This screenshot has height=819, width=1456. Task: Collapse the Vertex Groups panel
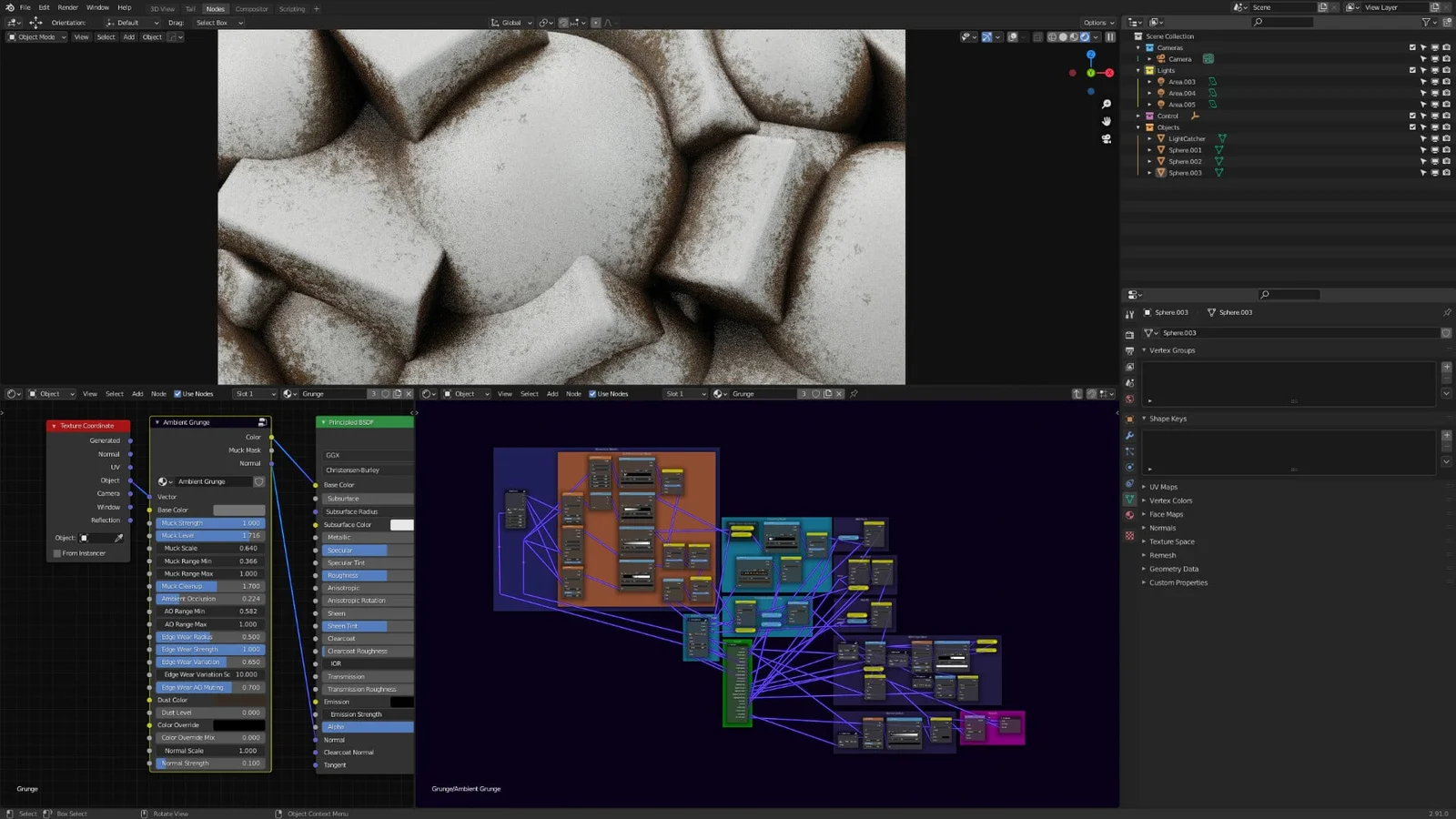(1171, 350)
